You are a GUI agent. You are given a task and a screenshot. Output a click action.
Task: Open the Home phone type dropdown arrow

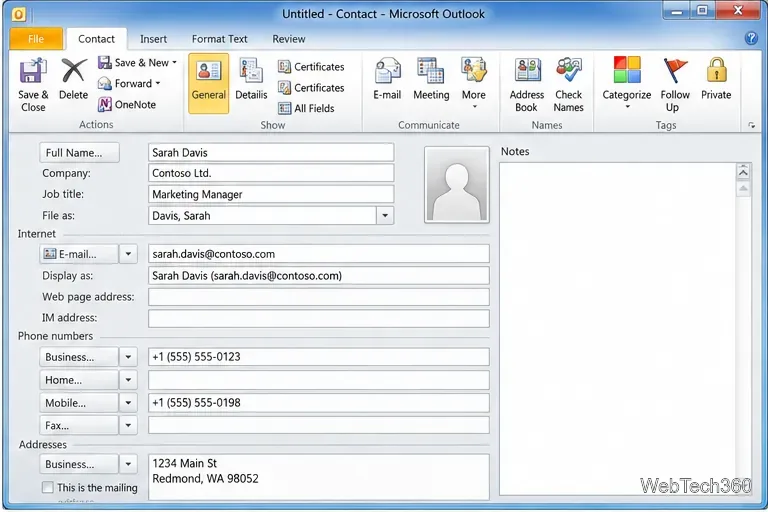128,380
